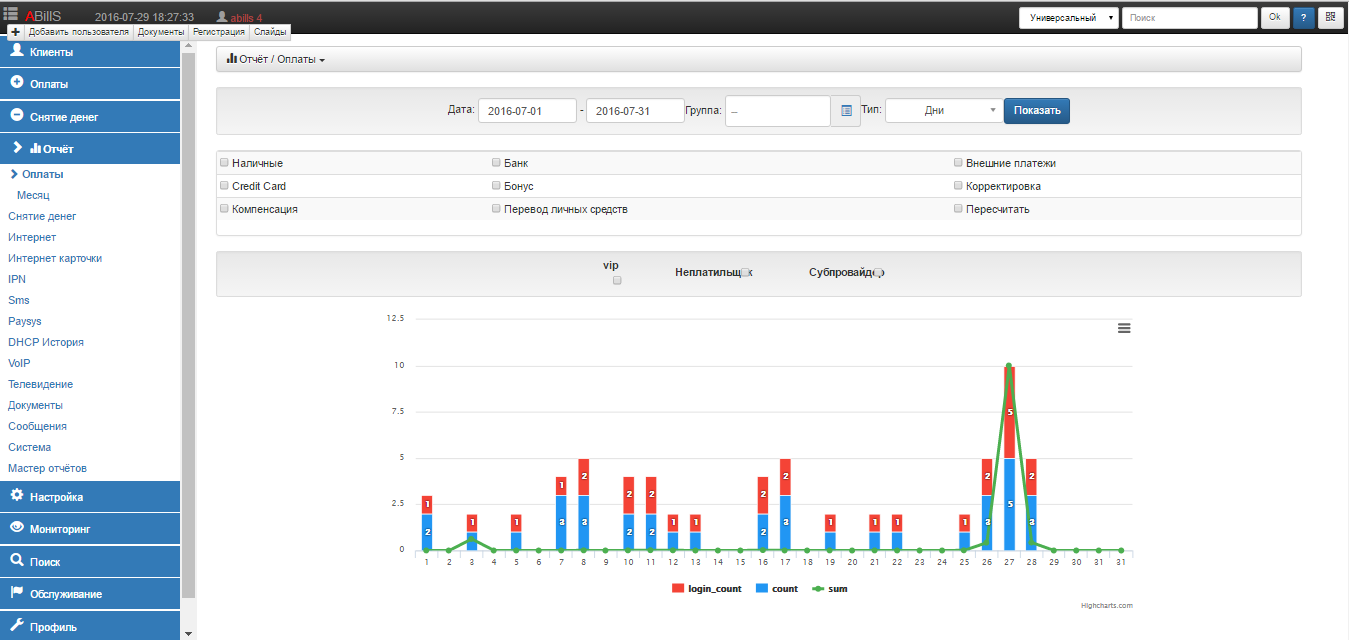Open the help question mark button

1304,18
